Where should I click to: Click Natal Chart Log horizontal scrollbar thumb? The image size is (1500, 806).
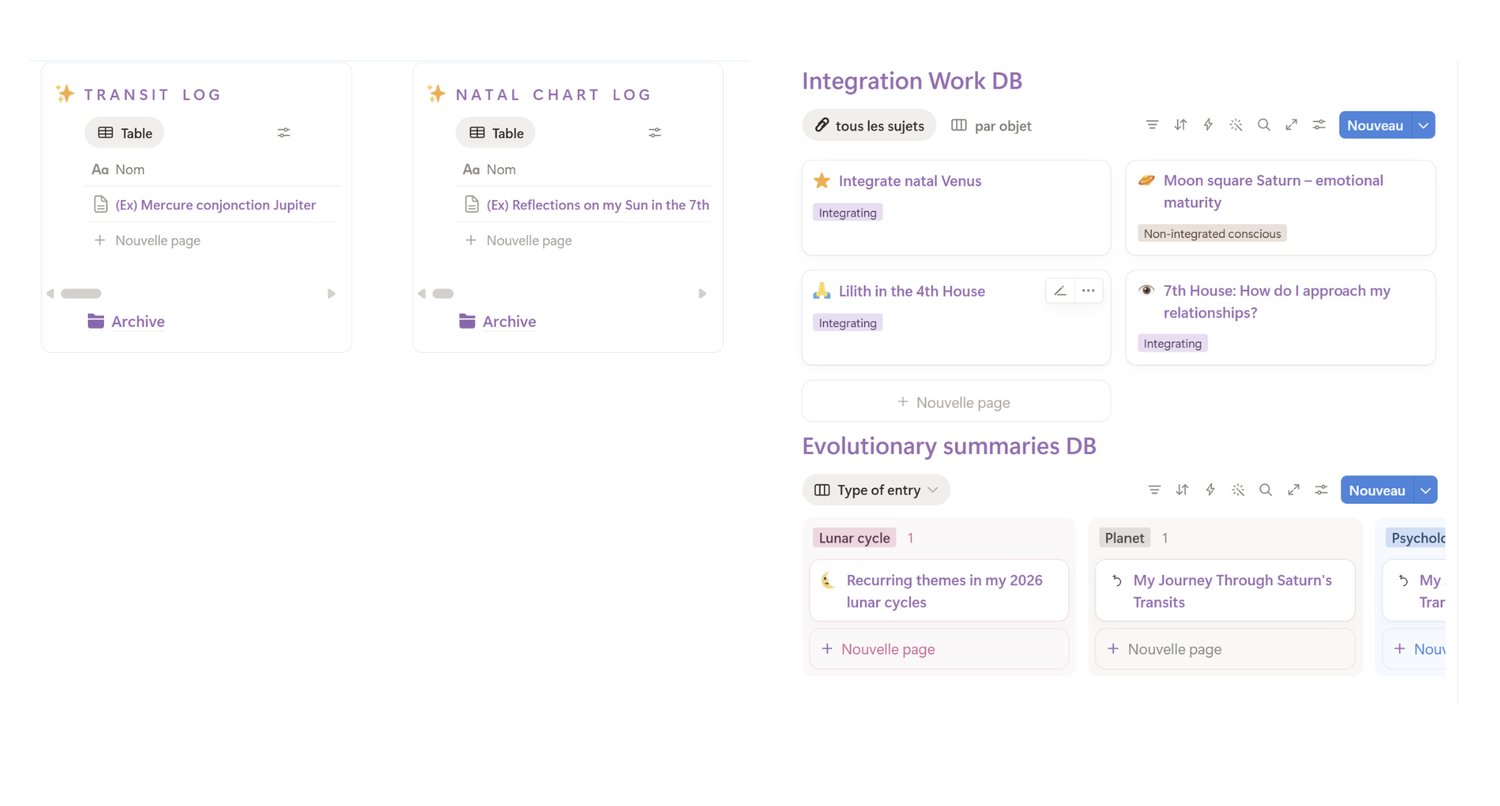pos(443,293)
